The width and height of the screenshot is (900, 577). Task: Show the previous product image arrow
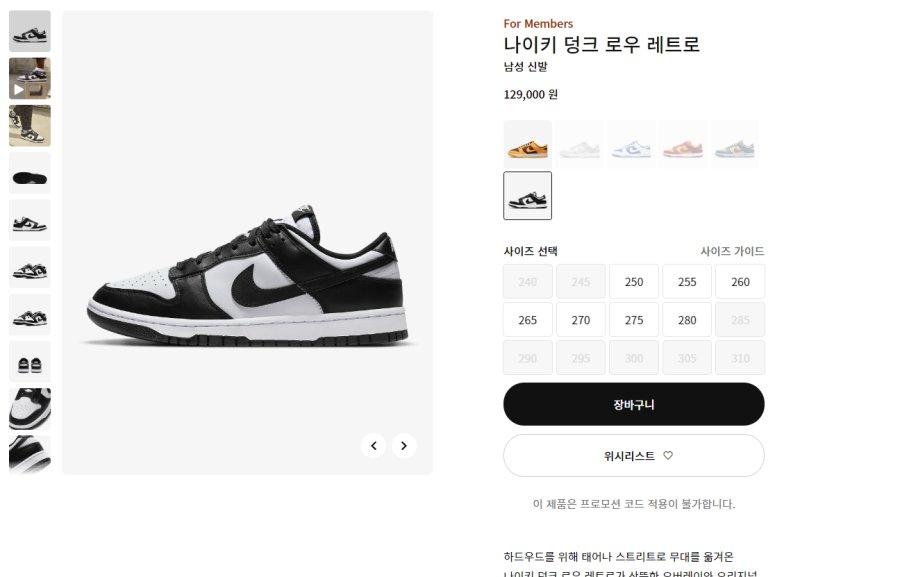[x=374, y=446]
